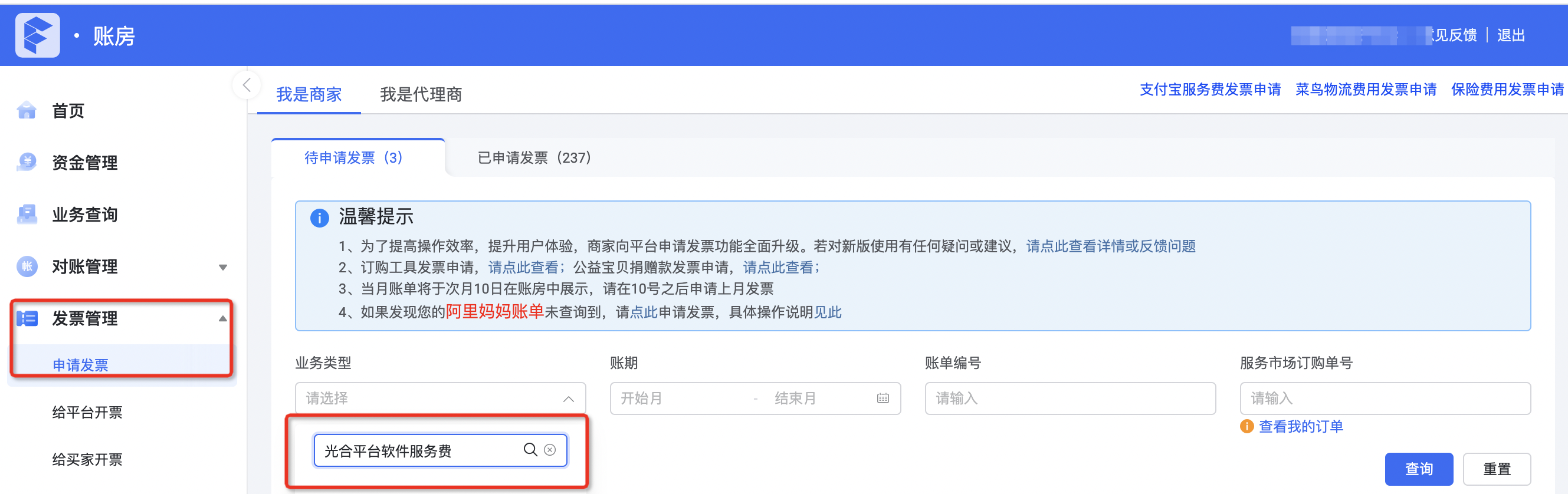
Task: Switch to the 我是代理商 tab
Action: tap(421, 94)
